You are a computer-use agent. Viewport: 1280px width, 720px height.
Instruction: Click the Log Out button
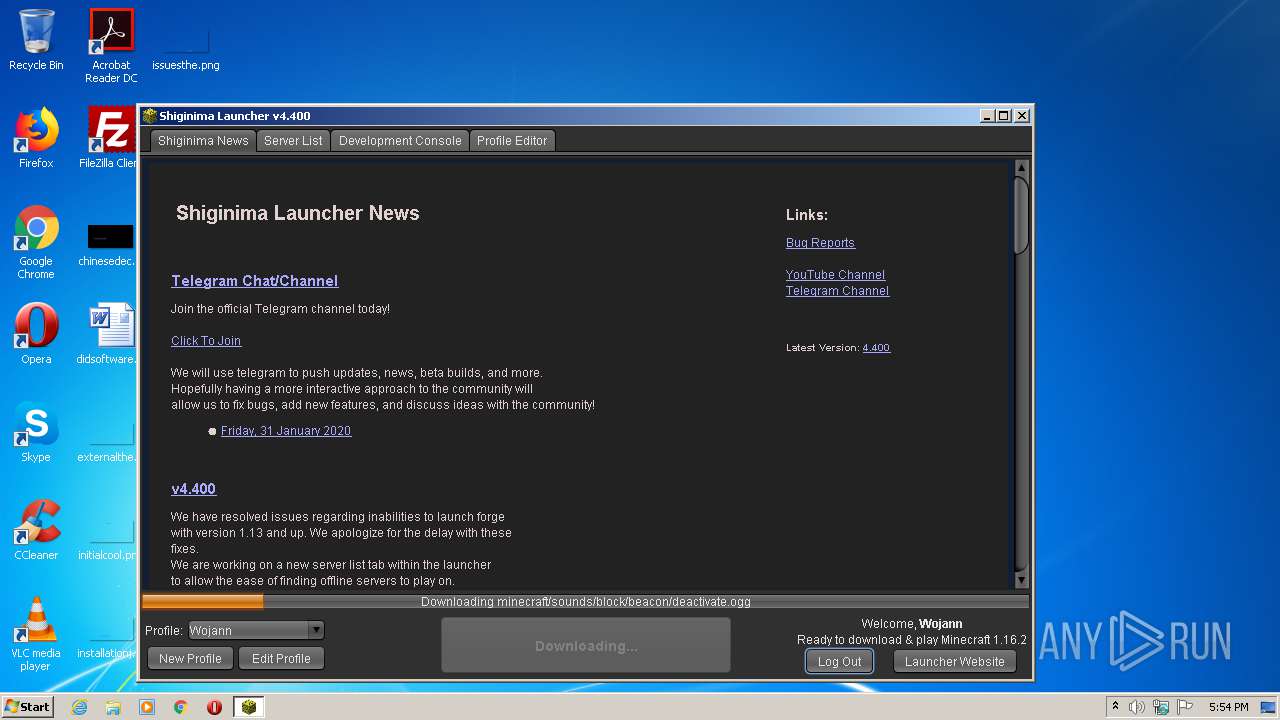point(839,661)
